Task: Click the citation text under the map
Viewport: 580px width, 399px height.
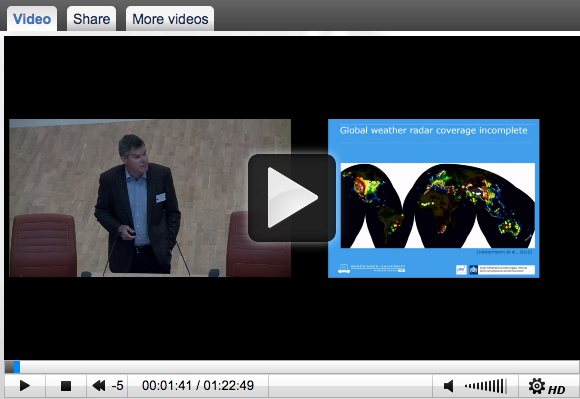Action: coord(504,252)
